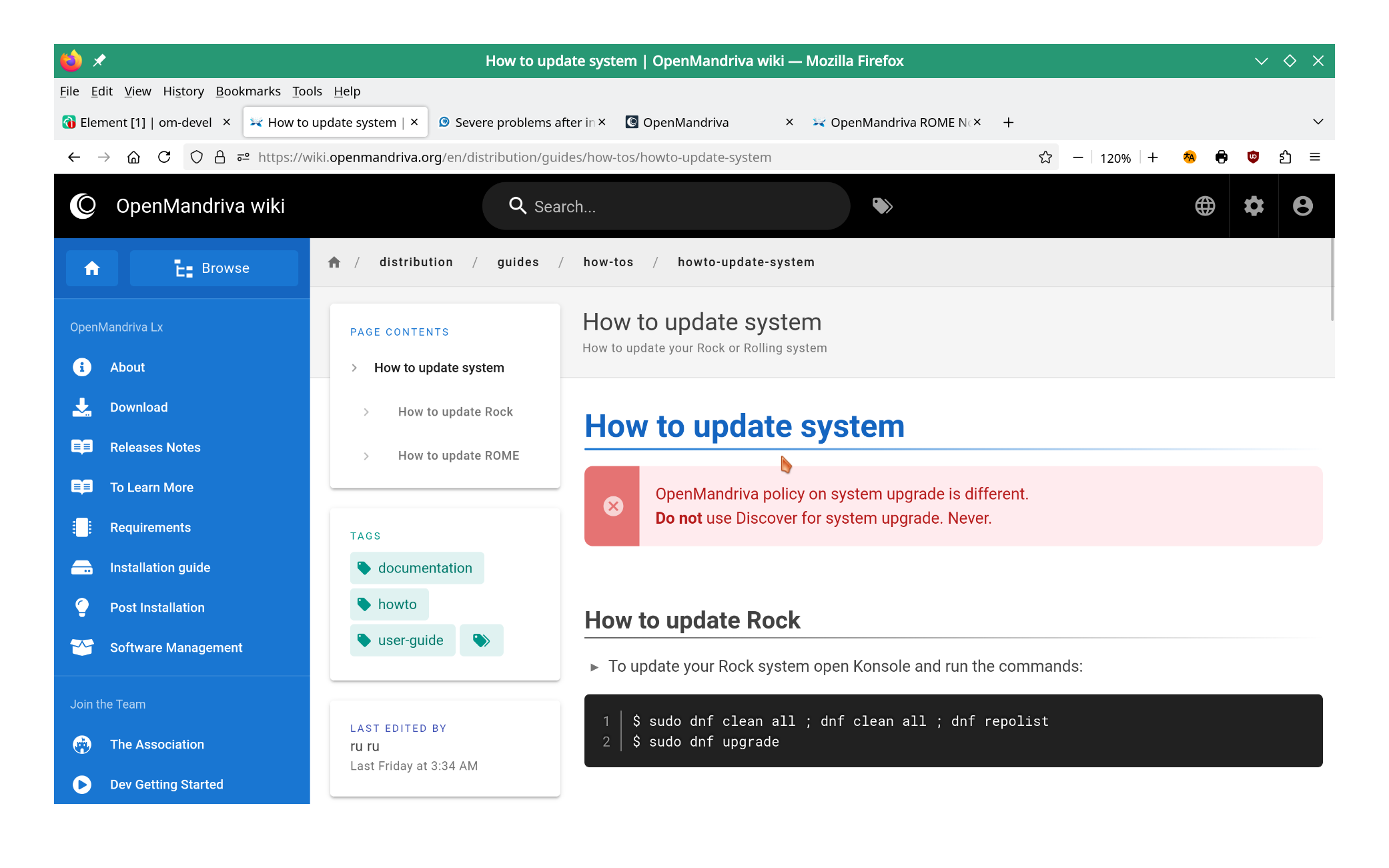Click the Requirements chip icon
This screenshot has height=868, width=1389.
82,528
